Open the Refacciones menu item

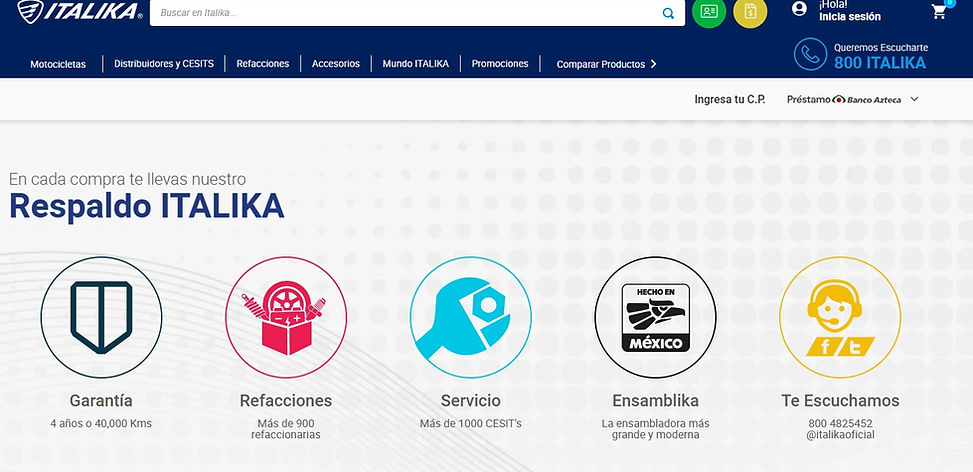[262, 63]
